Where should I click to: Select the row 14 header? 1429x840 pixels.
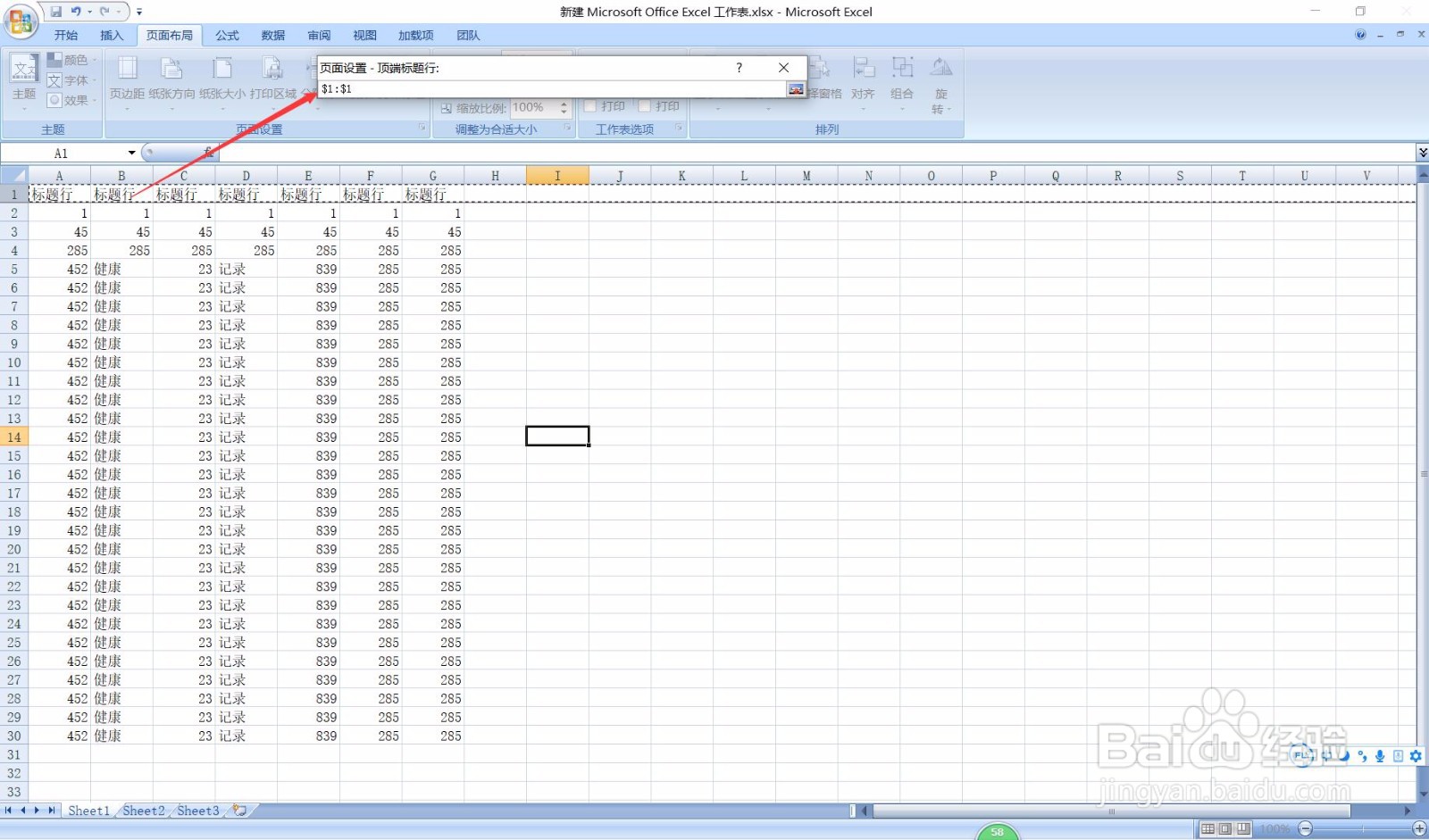[14, 437]
